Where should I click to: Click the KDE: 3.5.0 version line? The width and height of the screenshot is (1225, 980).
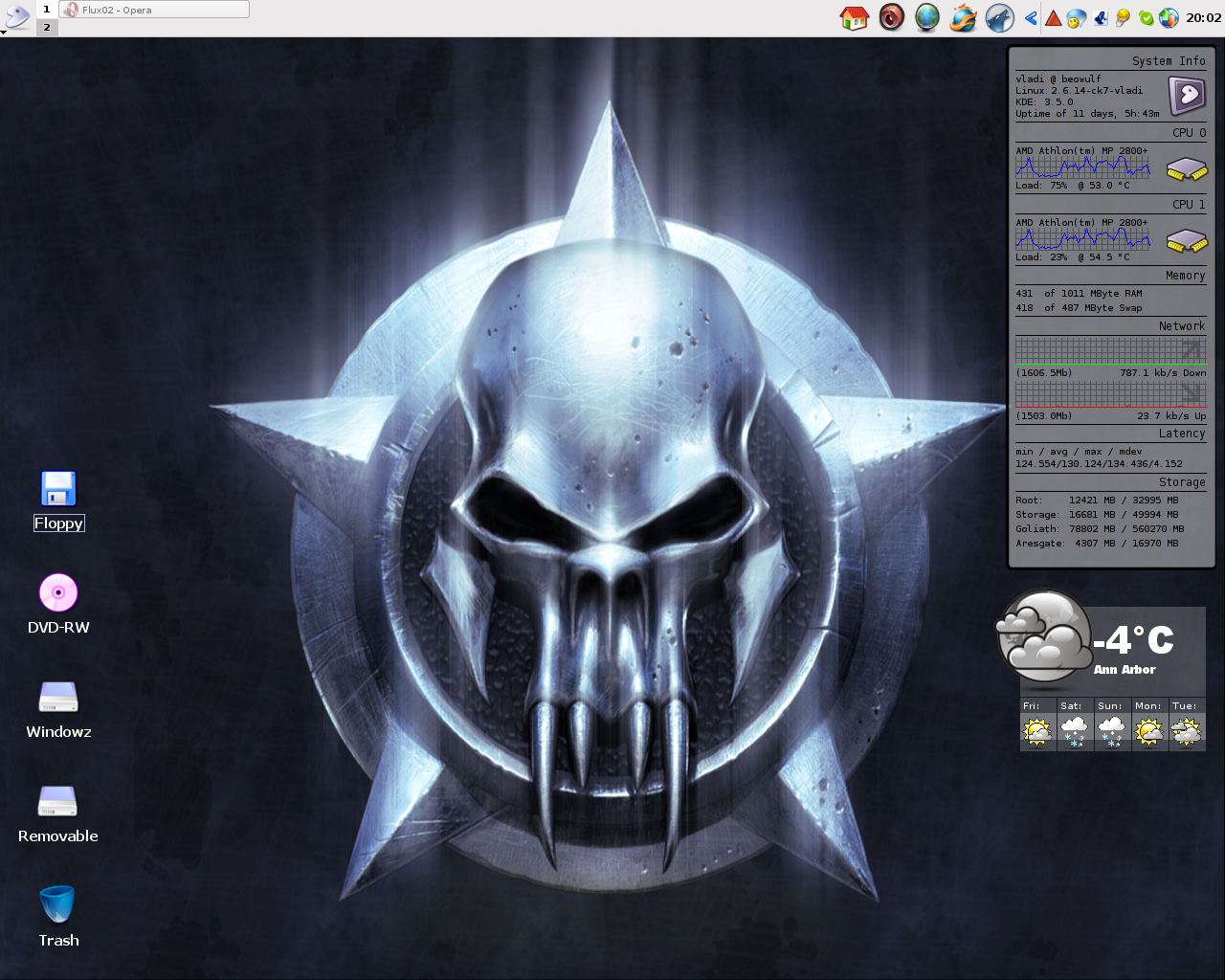pyautogui.click(x=1044, y=102)
